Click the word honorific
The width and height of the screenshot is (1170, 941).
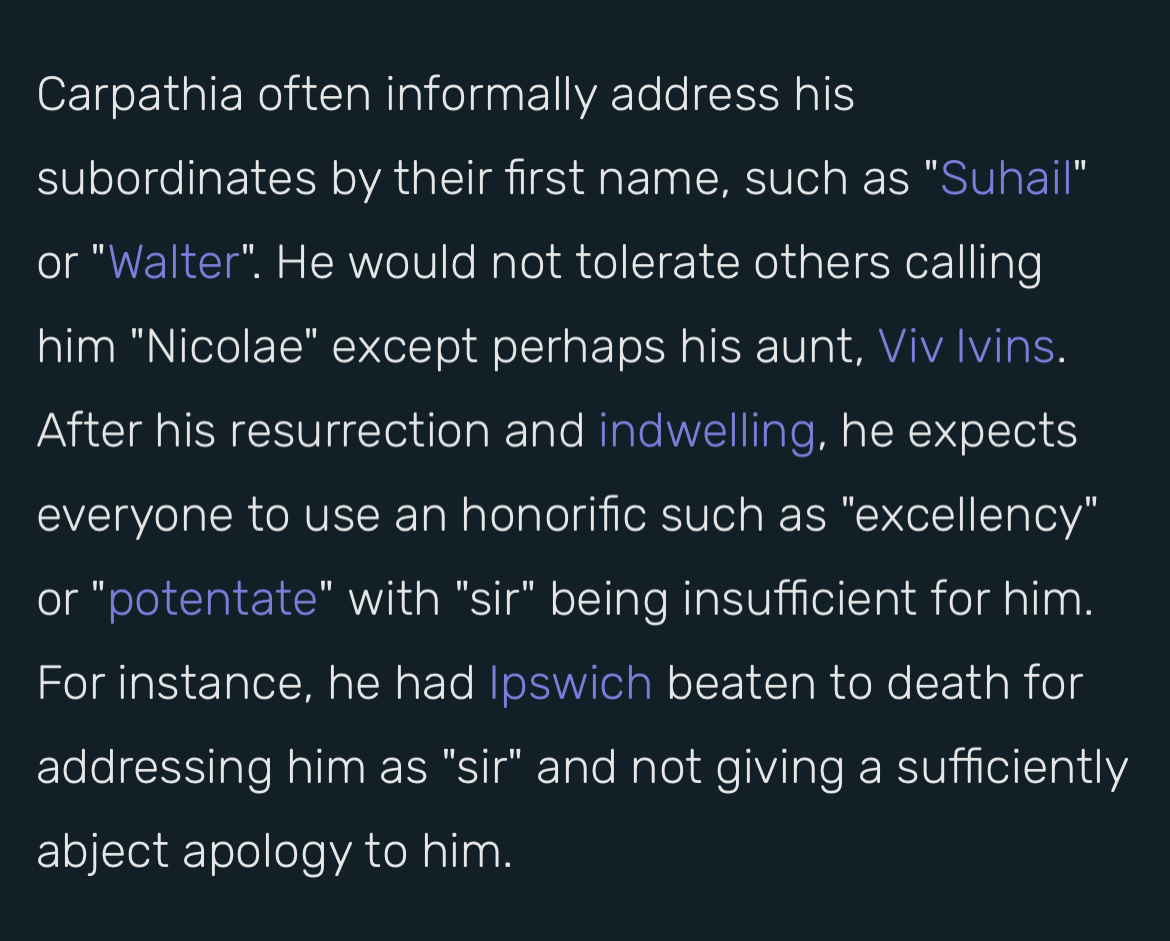[x=554, y=515]
